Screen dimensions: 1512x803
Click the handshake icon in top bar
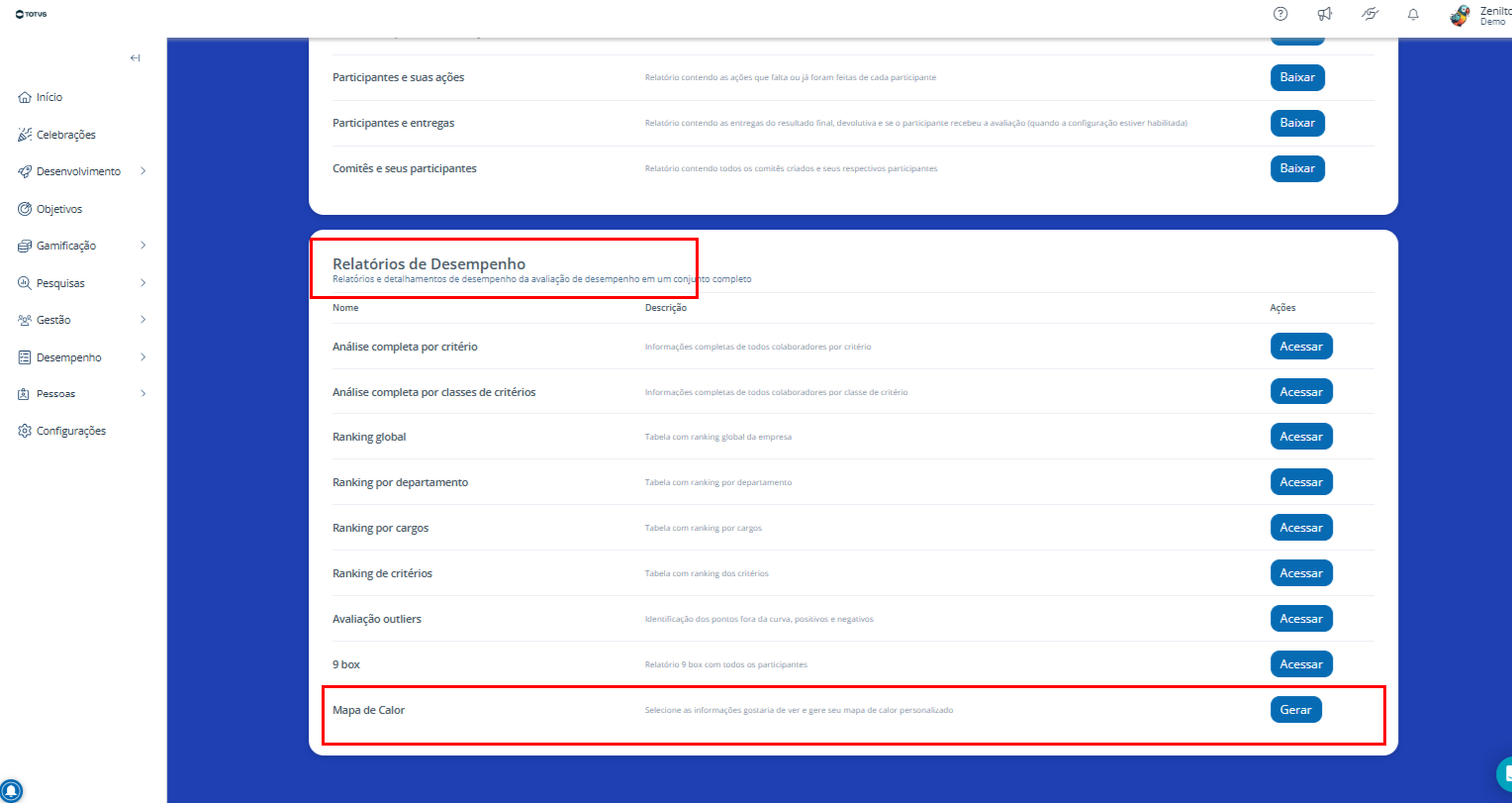(1370, 14)
